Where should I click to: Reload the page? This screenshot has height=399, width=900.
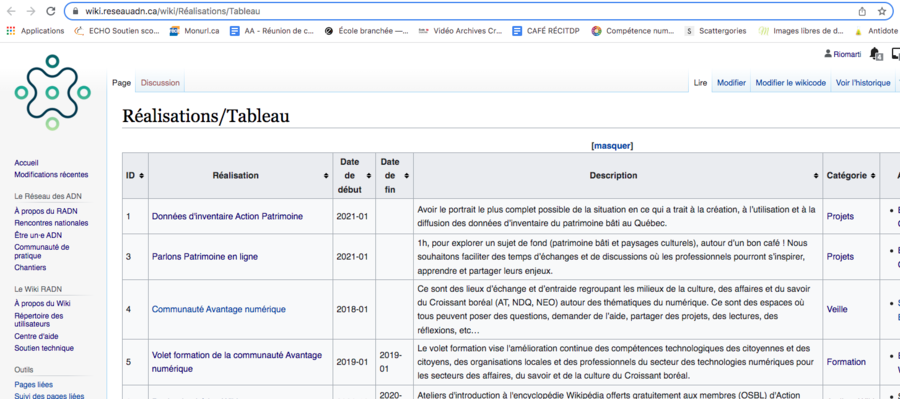[51, 11]
